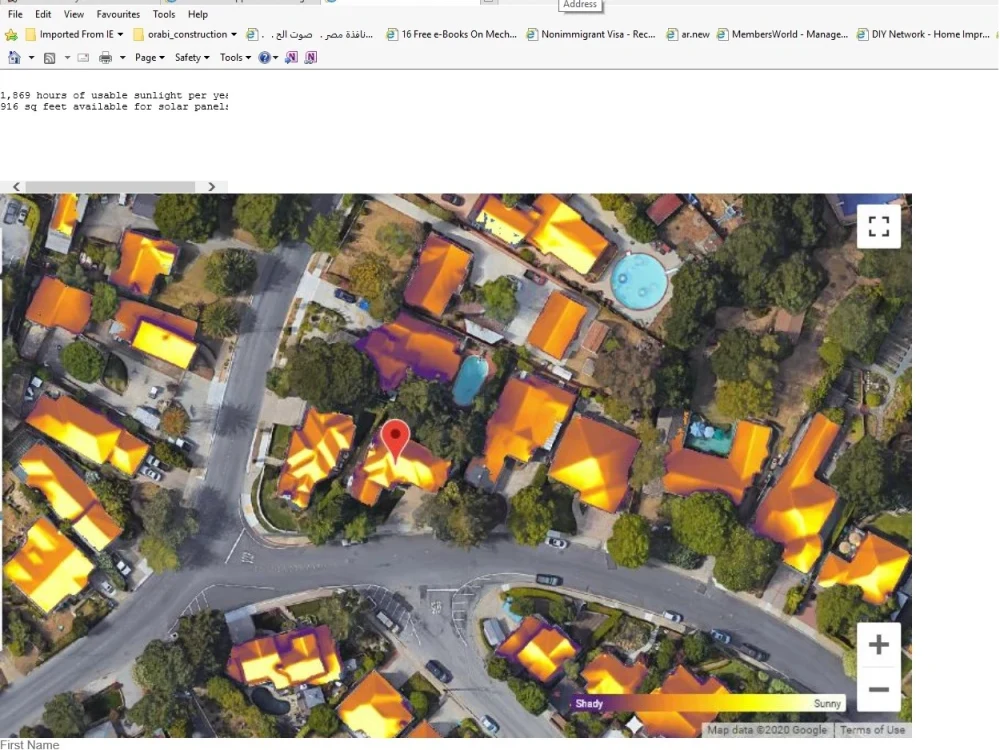1000x750 pixels.
Task: Click the Map data ©2020 Google text
Action: (x=767, y=730)
